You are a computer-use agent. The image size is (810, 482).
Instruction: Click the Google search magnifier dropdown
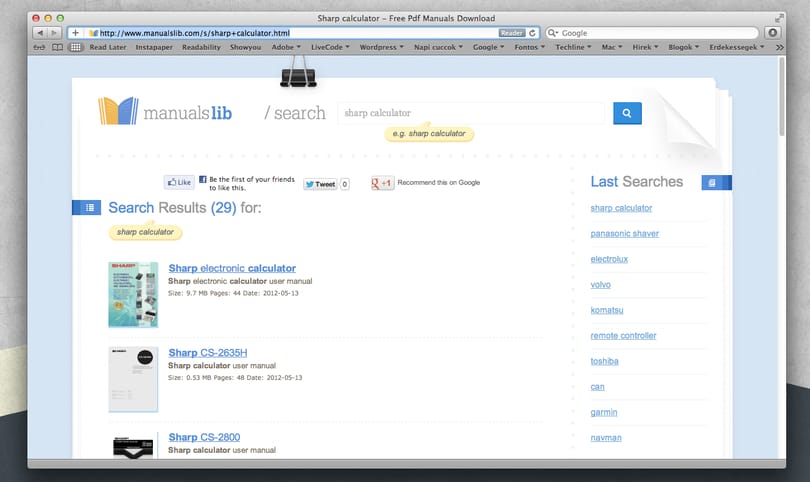(x=553, y=33)
